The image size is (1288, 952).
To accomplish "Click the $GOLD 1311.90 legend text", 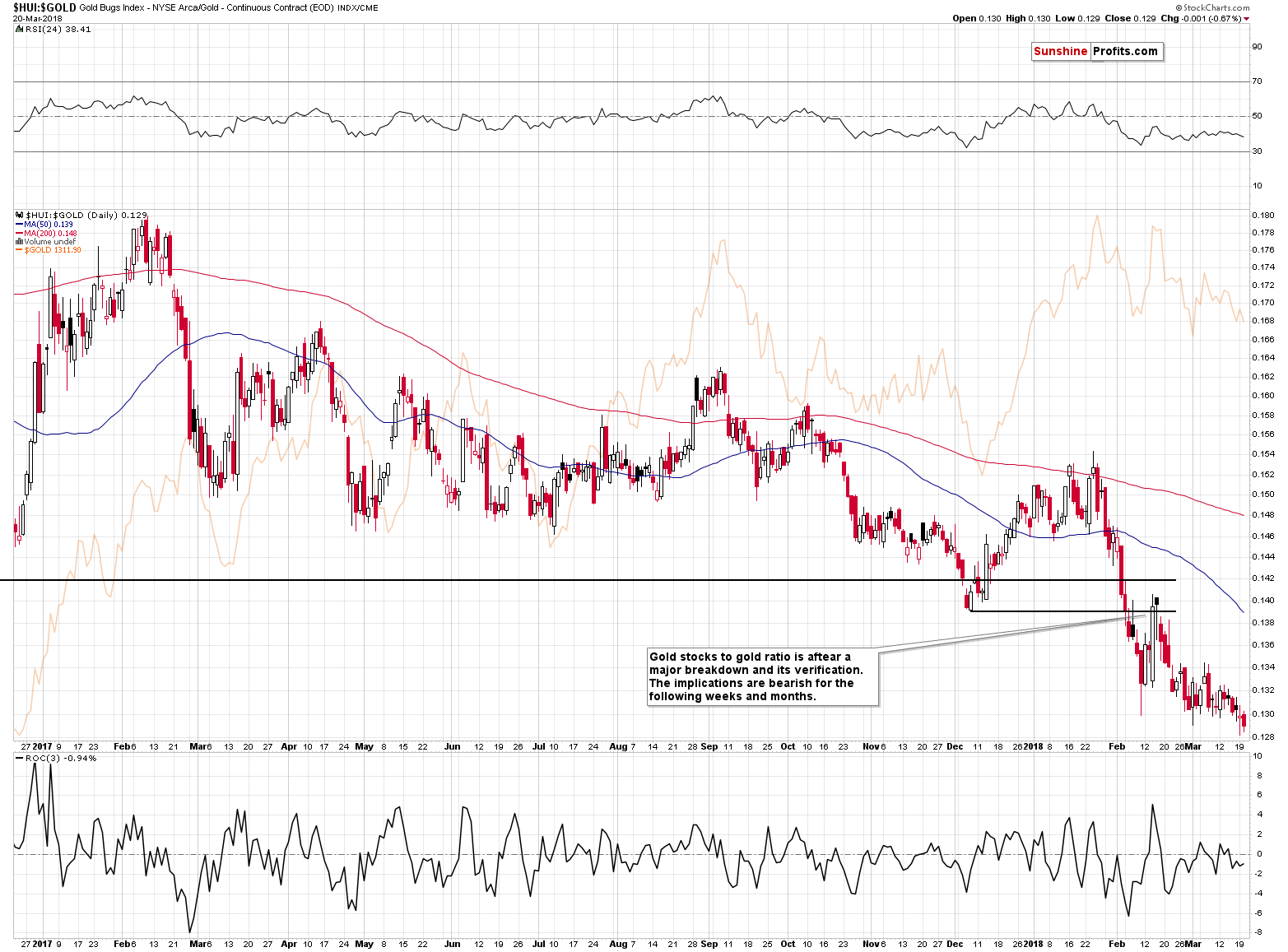I will pyautogui.click(x=53, y=250).
